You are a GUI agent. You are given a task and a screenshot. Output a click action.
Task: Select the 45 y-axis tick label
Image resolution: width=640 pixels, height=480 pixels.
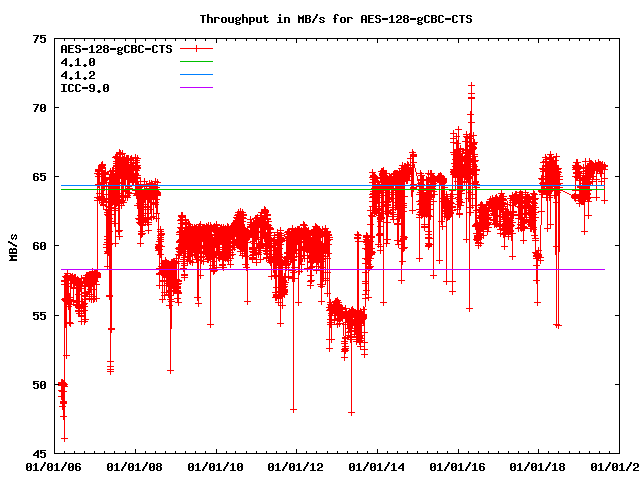click(39, 453)
